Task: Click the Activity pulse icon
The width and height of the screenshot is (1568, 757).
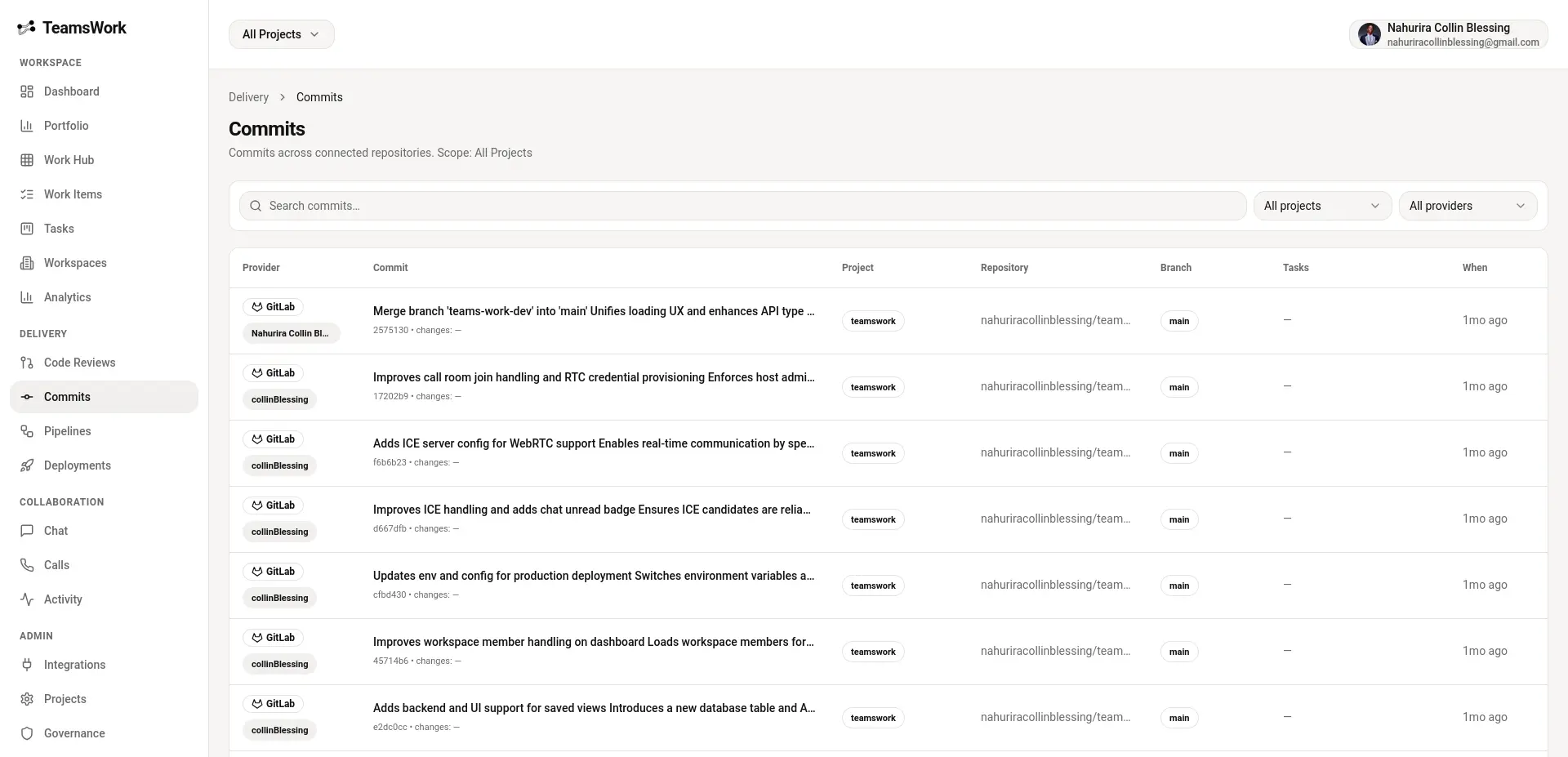Action: (27, 599)
